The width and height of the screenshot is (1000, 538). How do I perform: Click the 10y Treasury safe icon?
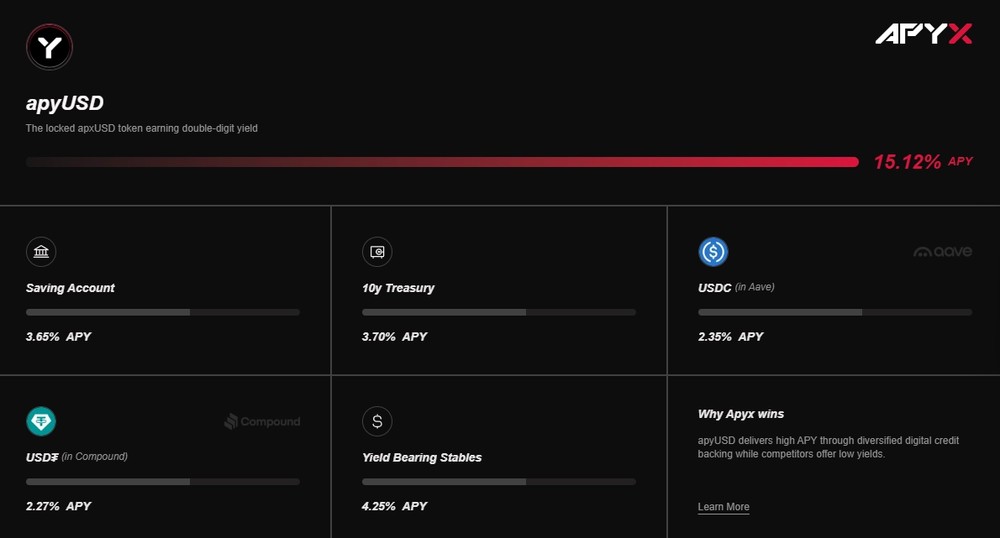tap(377, 252)
